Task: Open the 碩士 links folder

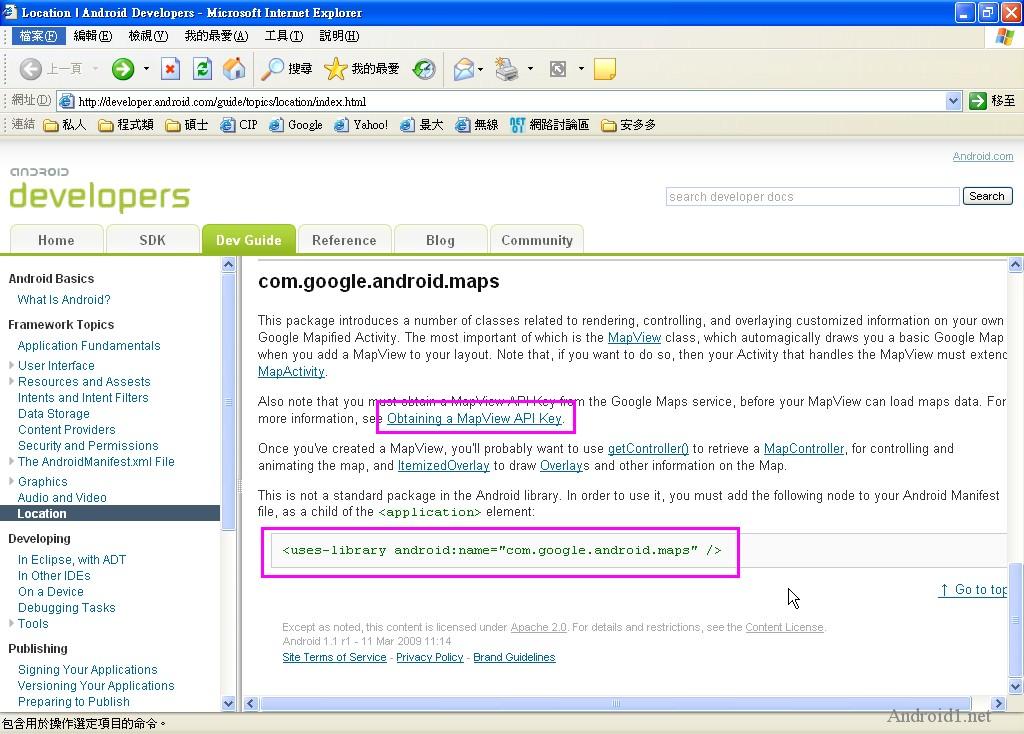Action: pos(187,125)
